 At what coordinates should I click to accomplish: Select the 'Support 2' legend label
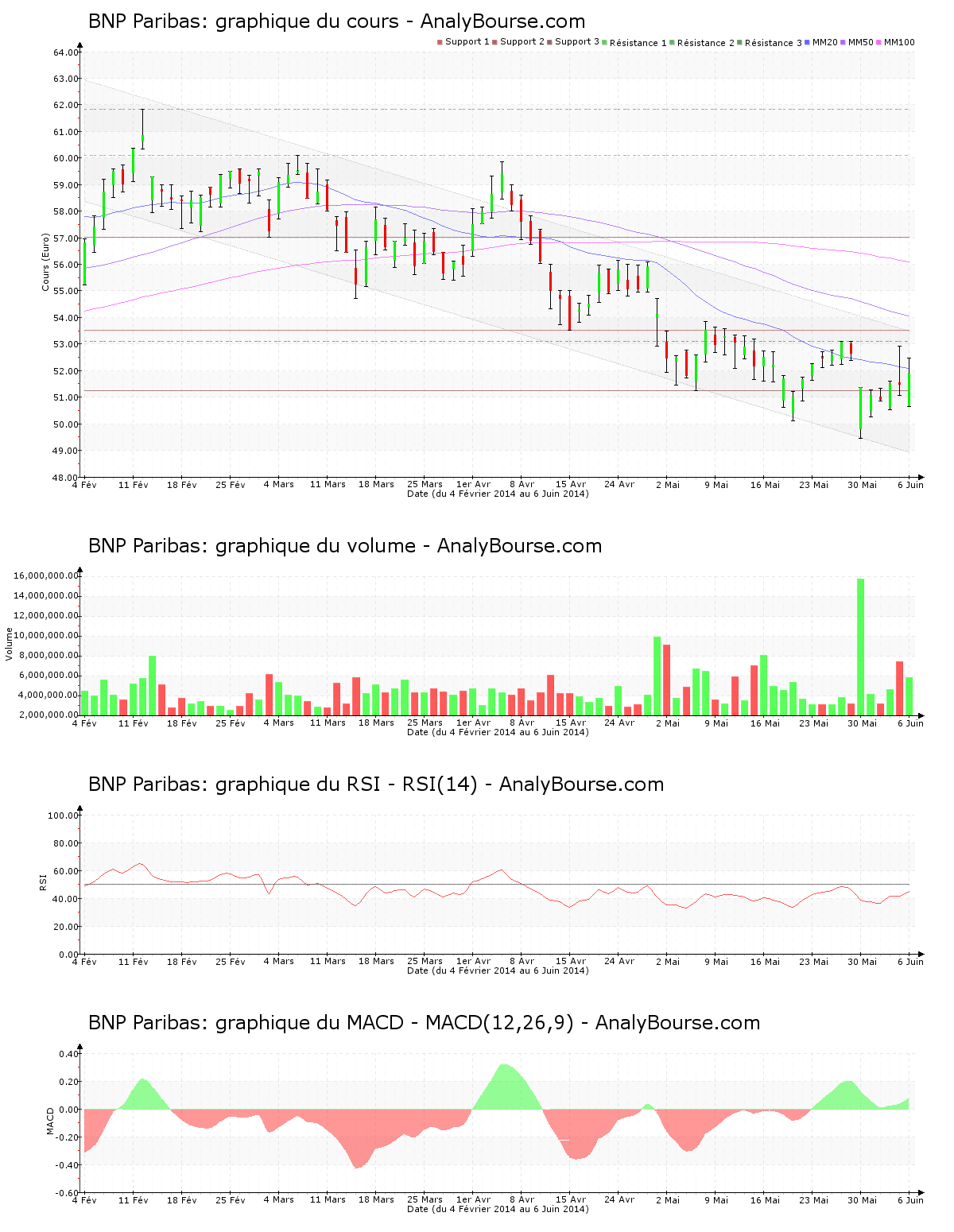(522, 42)
